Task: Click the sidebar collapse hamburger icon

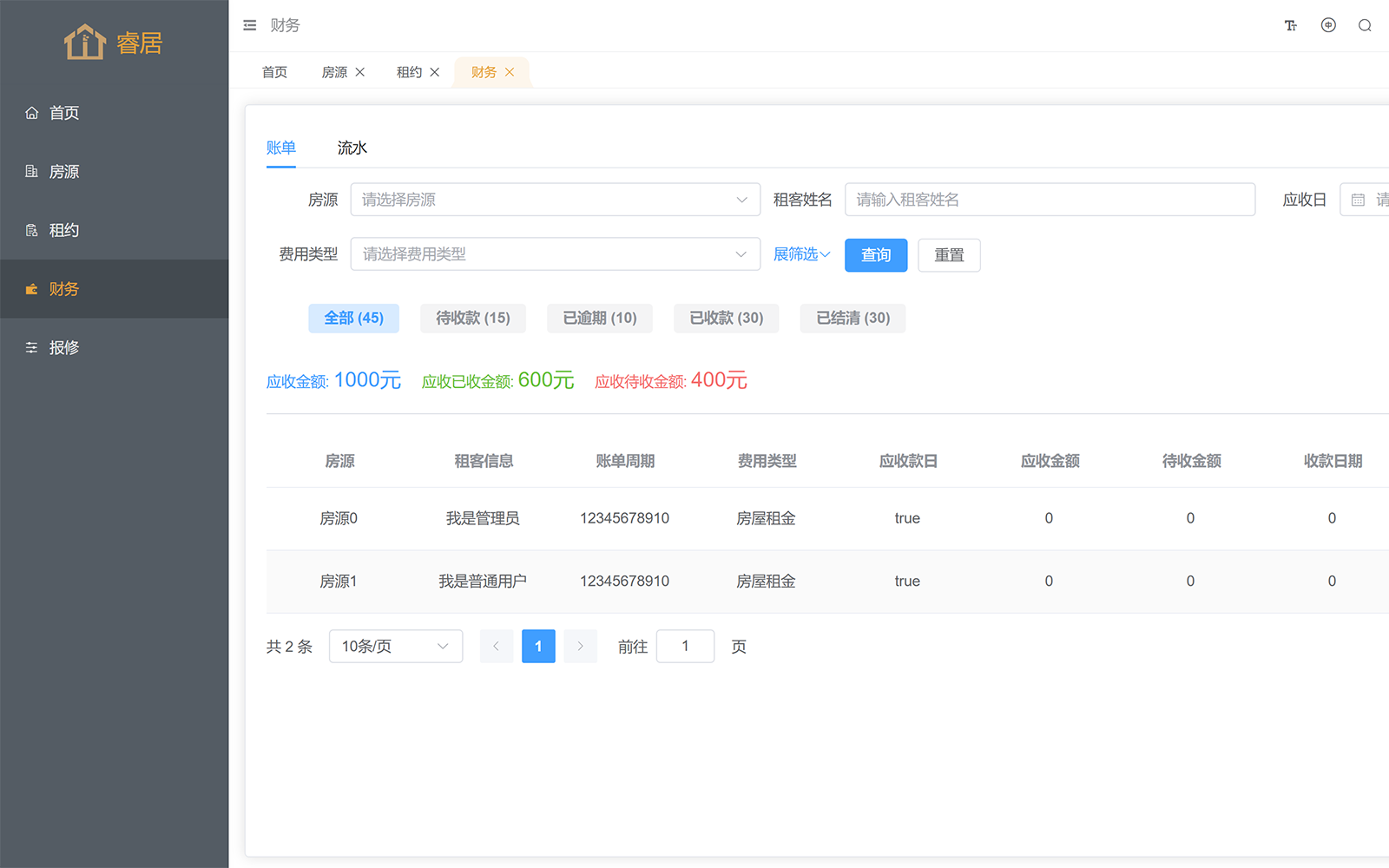Action: tap(250, 25)
